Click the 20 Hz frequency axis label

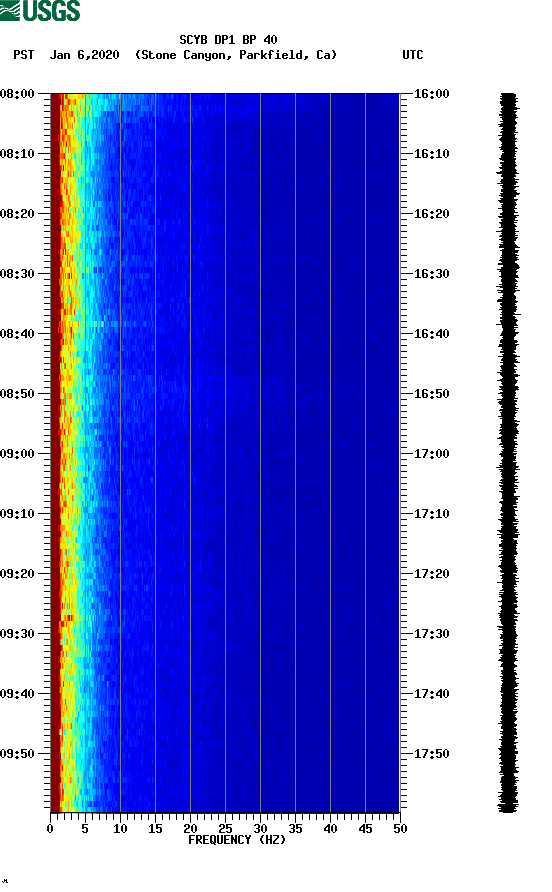click(x=190, y=829)
